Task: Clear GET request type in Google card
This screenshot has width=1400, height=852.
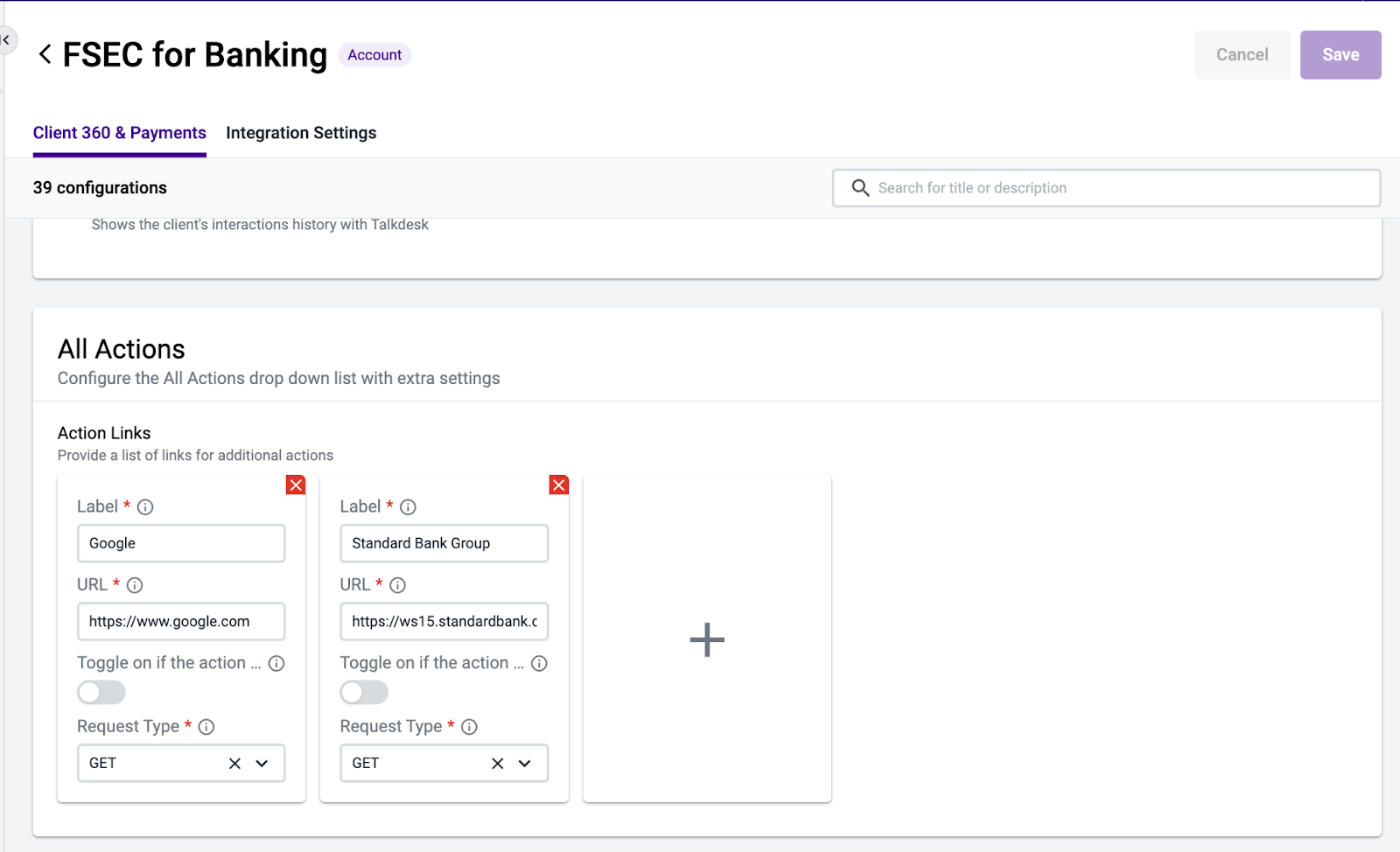Action: [234, 763]
